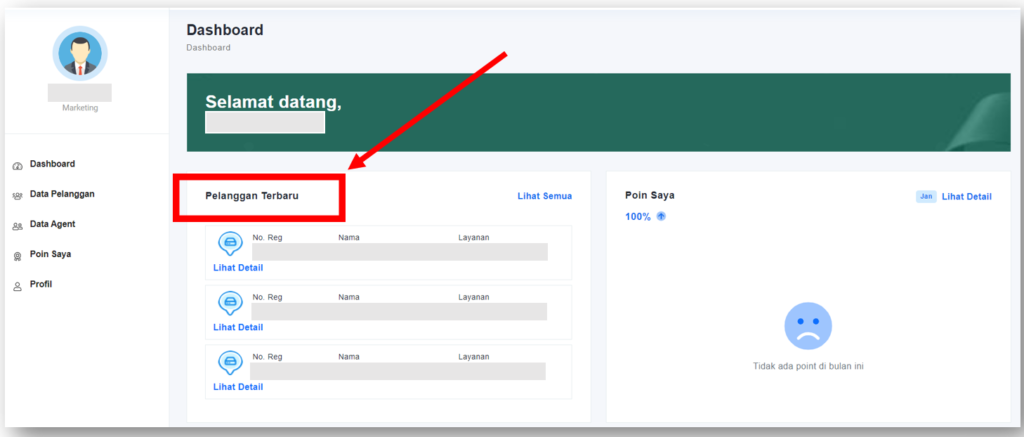Click the Pelanggan Terbaru card heading
Viewport: 1024px width, 437px height.
tap(252, 196)
